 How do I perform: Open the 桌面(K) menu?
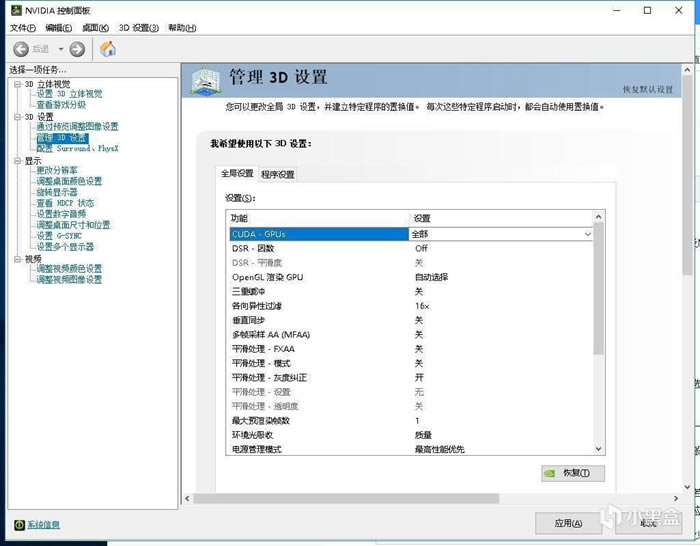(96, 28)
